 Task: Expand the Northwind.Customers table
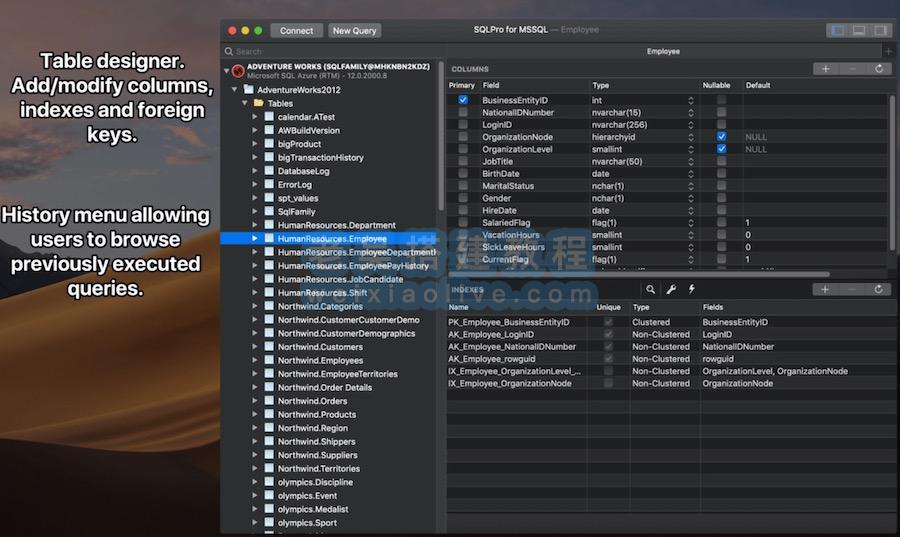[255, 347]
